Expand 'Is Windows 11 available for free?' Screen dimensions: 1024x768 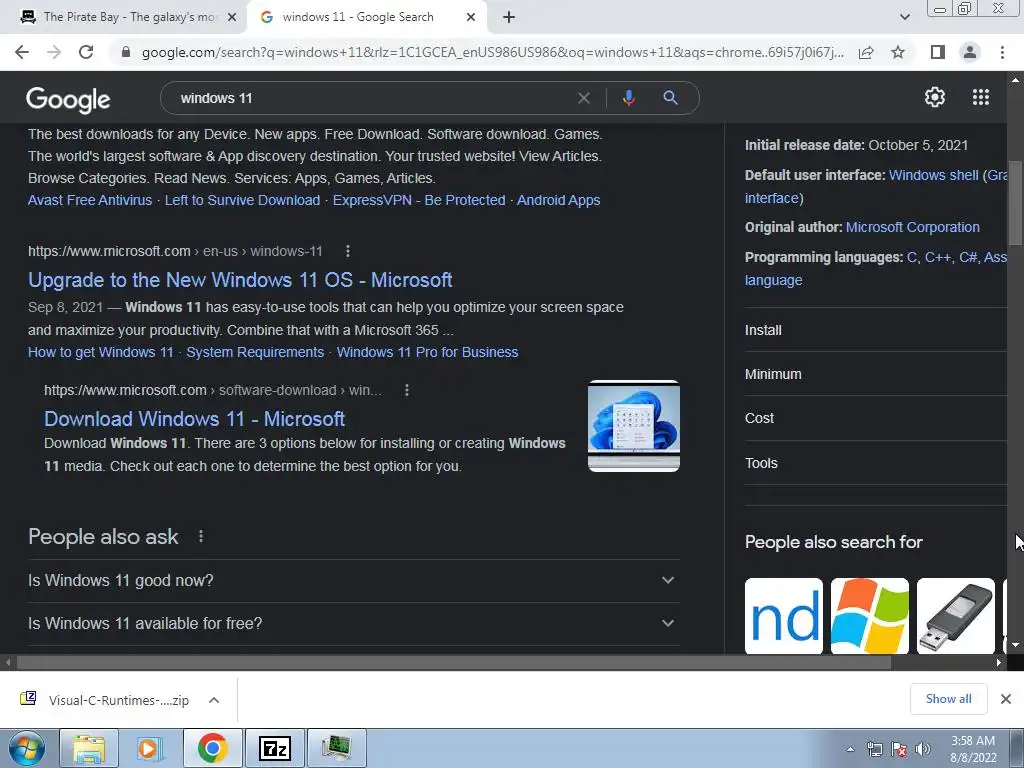353,624
